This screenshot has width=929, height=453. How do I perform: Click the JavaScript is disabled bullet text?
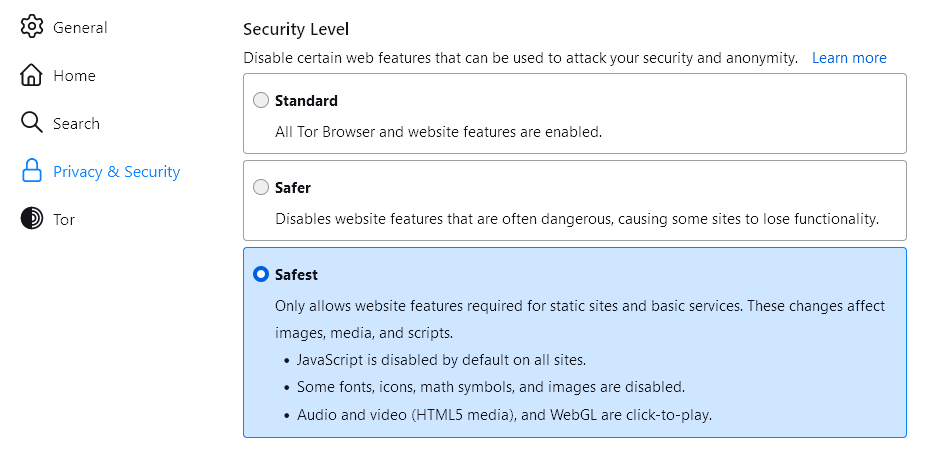tap(441, 360)
